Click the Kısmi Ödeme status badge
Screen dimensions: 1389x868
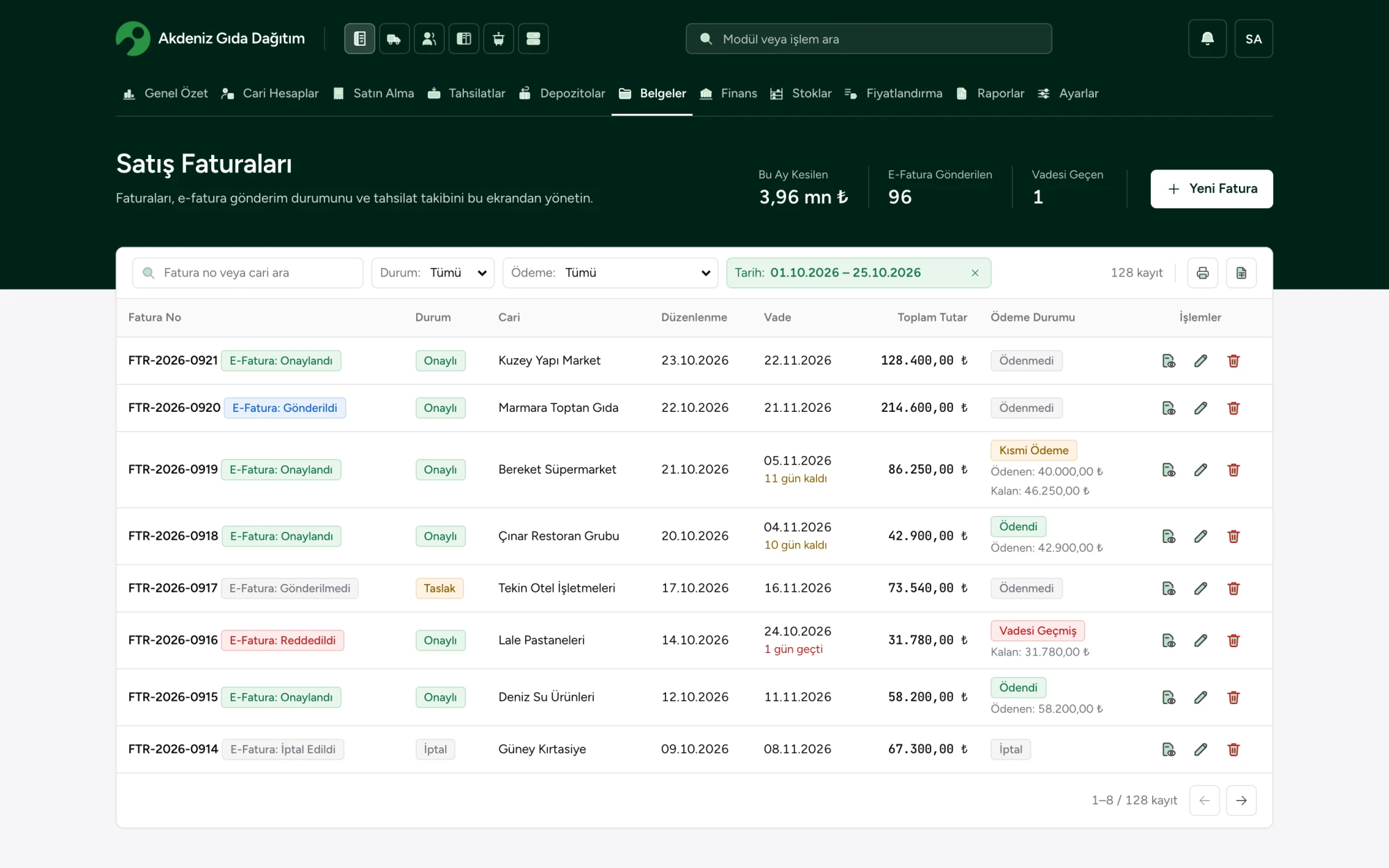point(1033,450)
